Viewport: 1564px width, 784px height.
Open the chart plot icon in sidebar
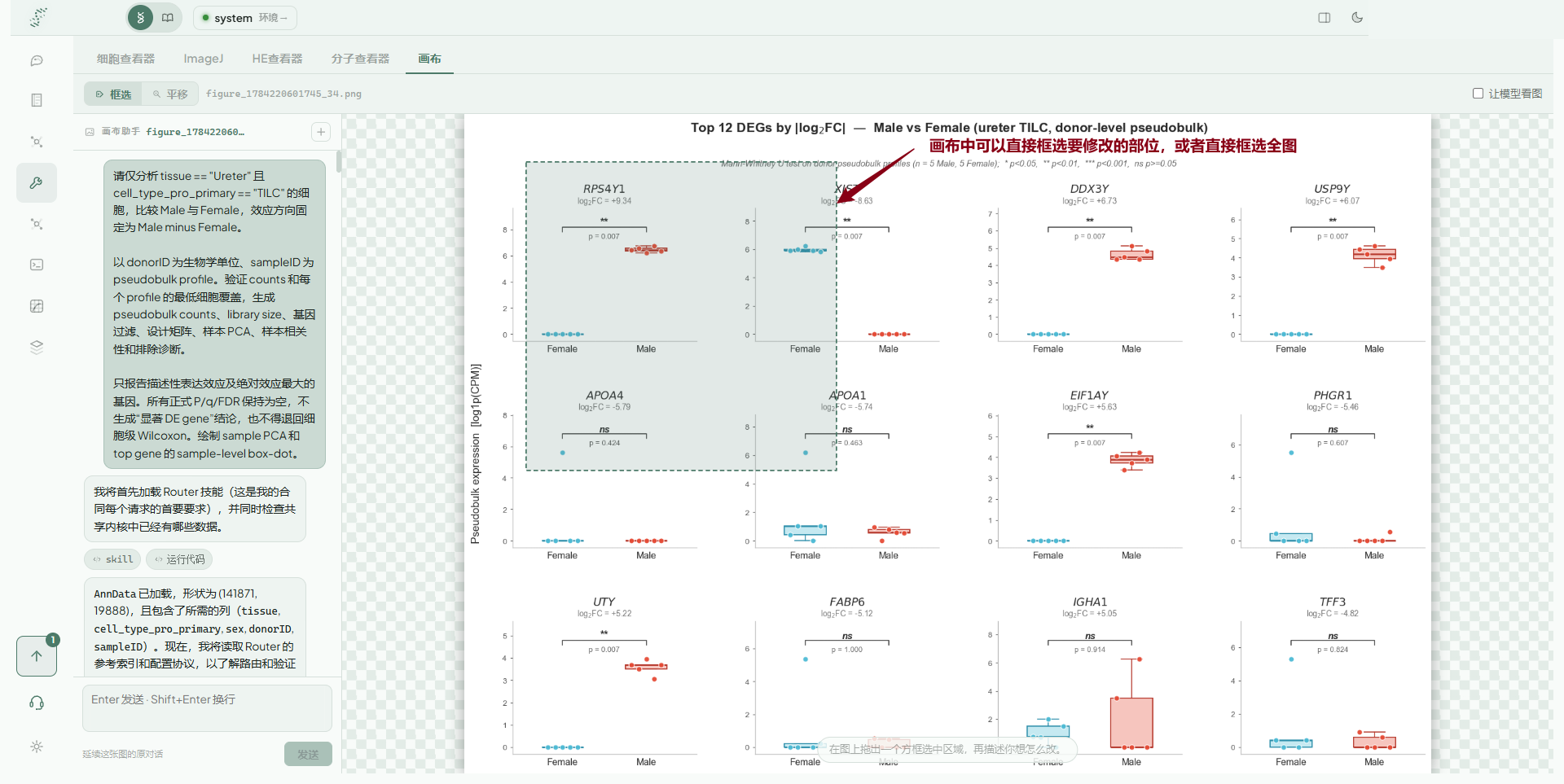(x=37, y=306)
